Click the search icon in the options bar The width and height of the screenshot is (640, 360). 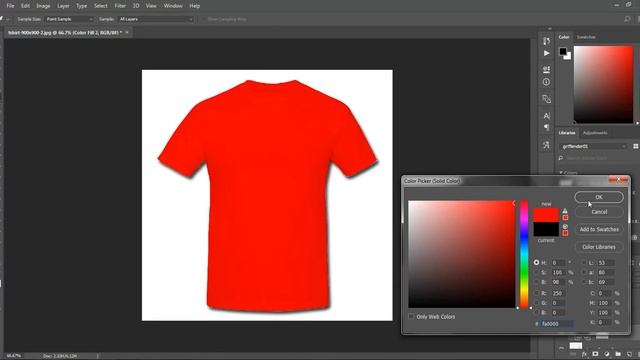627,19
